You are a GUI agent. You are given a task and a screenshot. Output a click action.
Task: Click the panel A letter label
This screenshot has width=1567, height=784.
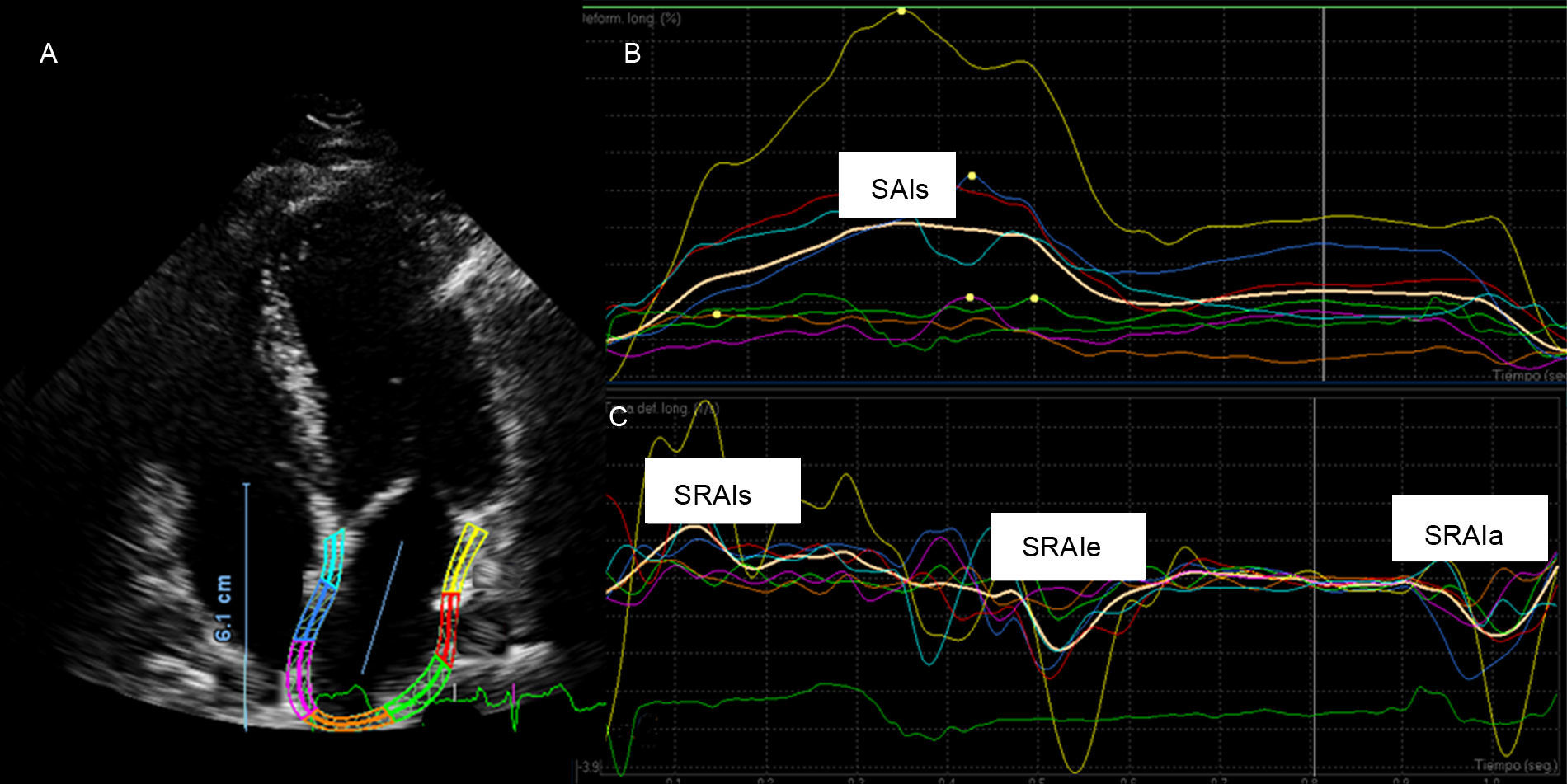(49, 54)
